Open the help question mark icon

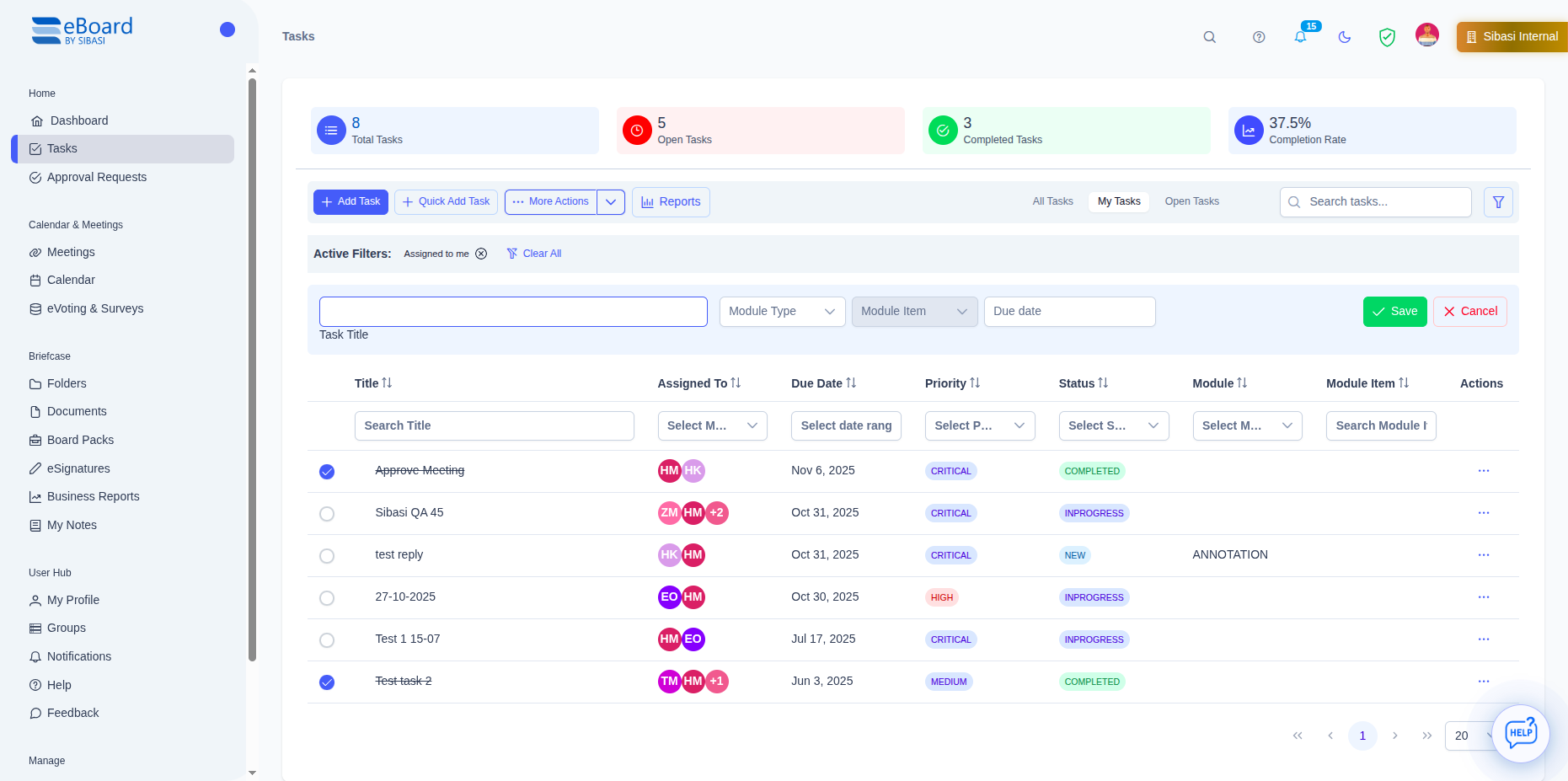1259,37
